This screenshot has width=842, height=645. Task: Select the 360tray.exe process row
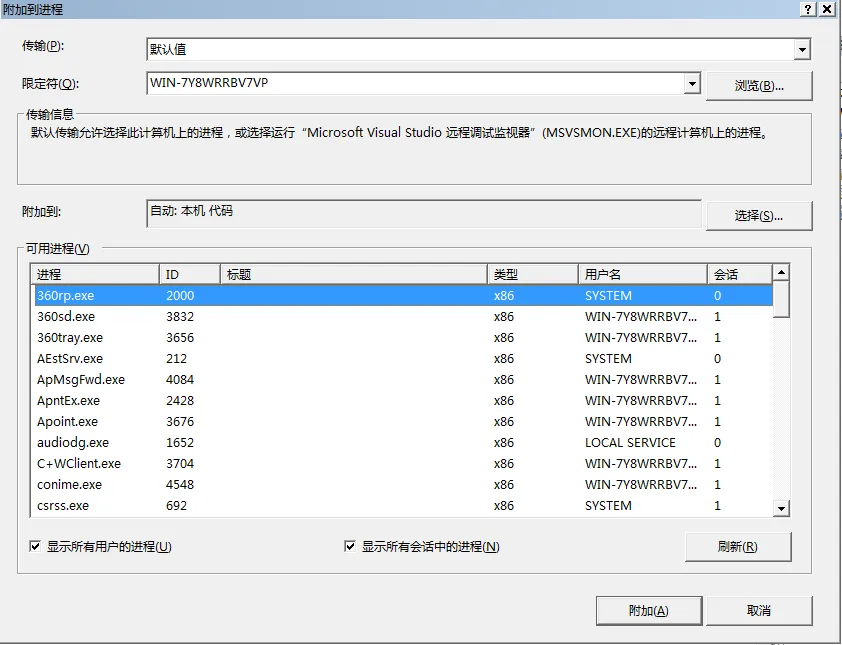(403, 337)
